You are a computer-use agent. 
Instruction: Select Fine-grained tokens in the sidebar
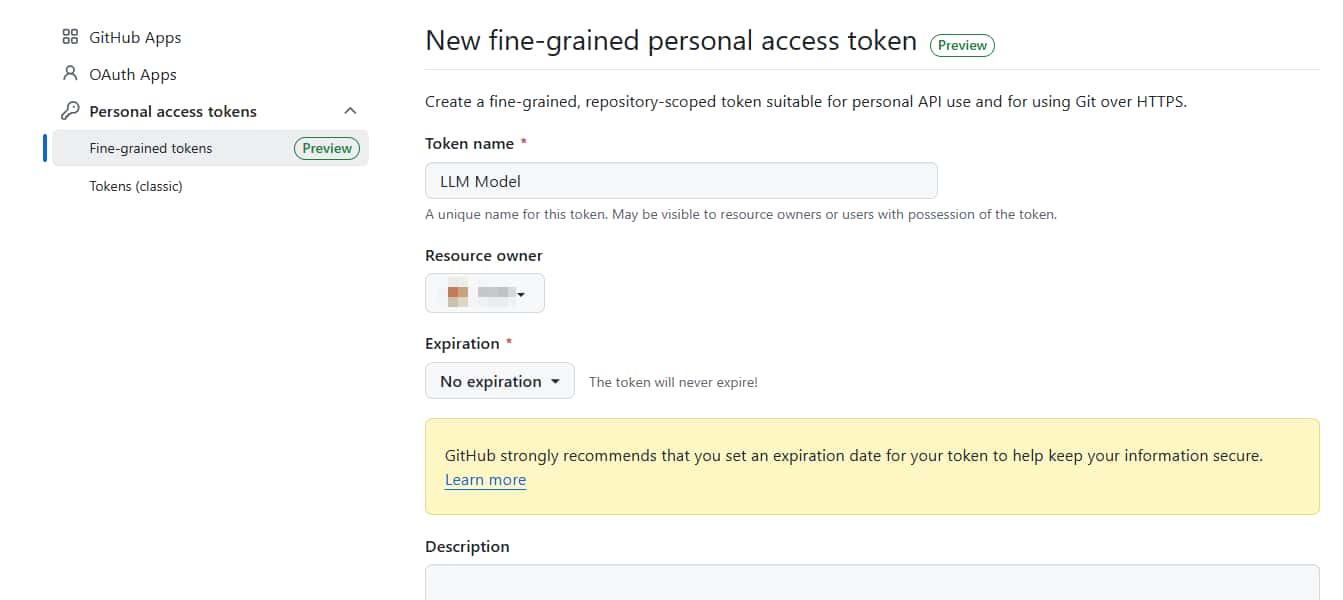pos(151,147)
